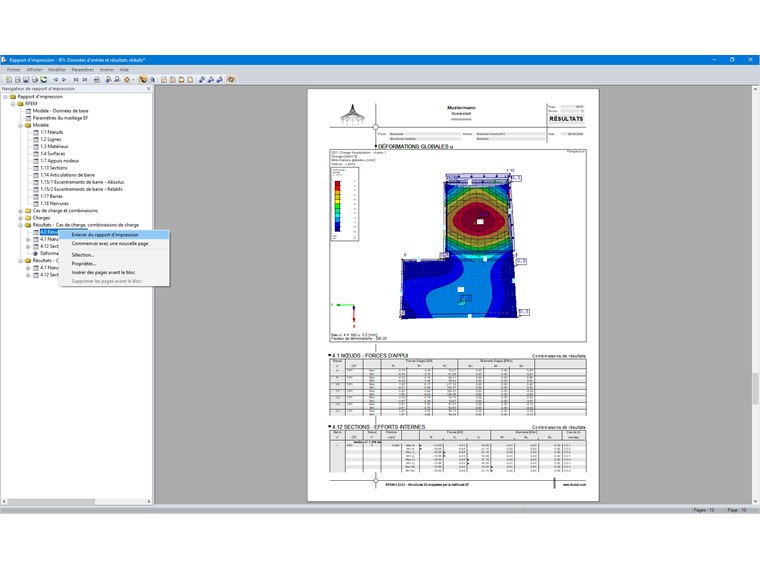This screenshot has width=760, height=570.
Task: Choose Enlever du rapport d'impression
Action: click(114, 235)
